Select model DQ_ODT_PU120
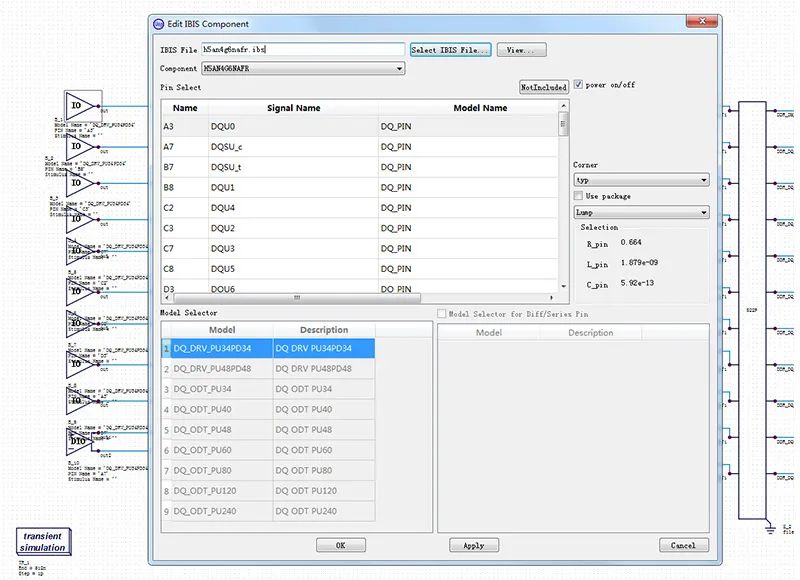The width and height of the screenshot is (800, 580). [x=222, y=491]
